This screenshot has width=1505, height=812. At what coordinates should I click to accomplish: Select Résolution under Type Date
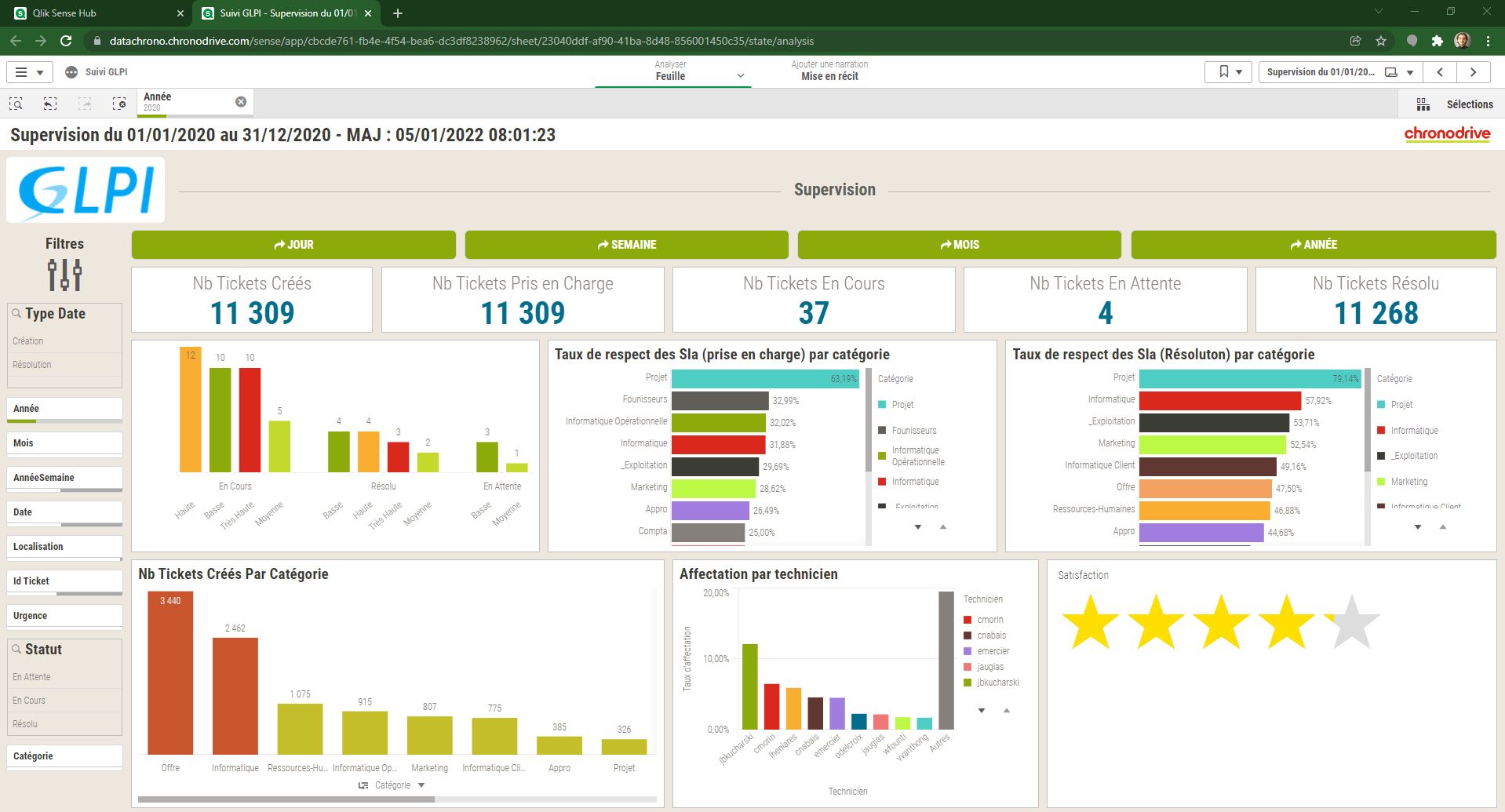point(32,365)
